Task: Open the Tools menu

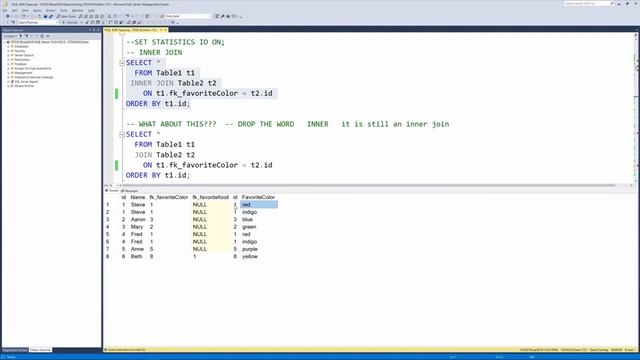Action: pos(64,10)
